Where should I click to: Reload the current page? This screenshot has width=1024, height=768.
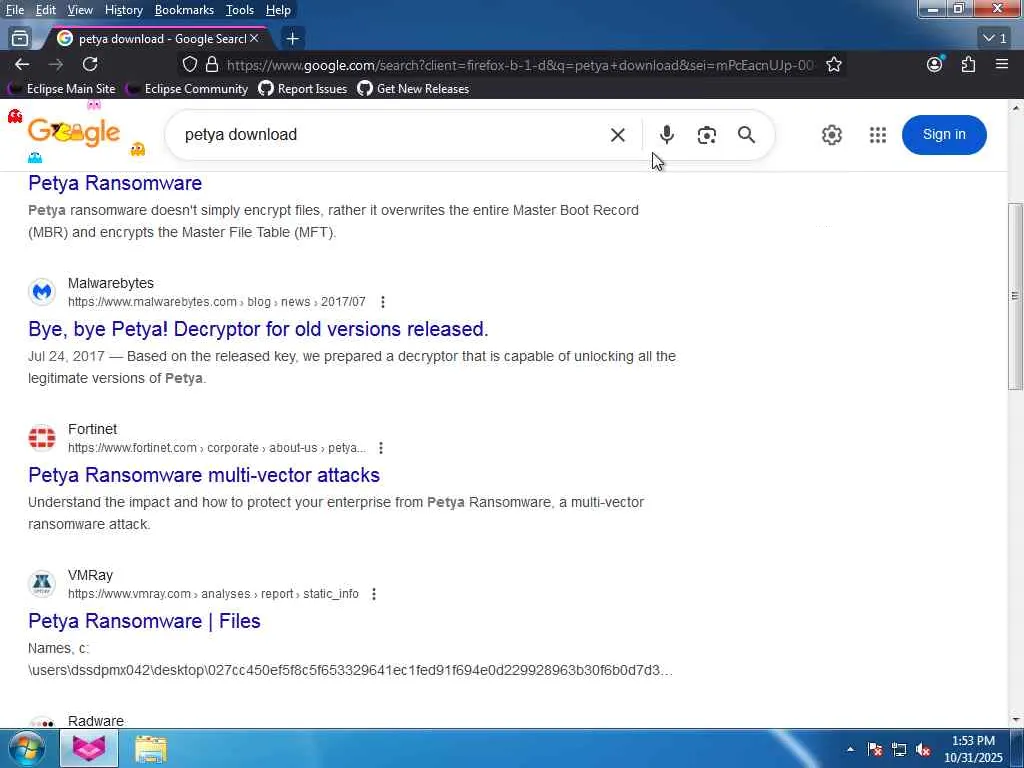[x=90, y=64]
